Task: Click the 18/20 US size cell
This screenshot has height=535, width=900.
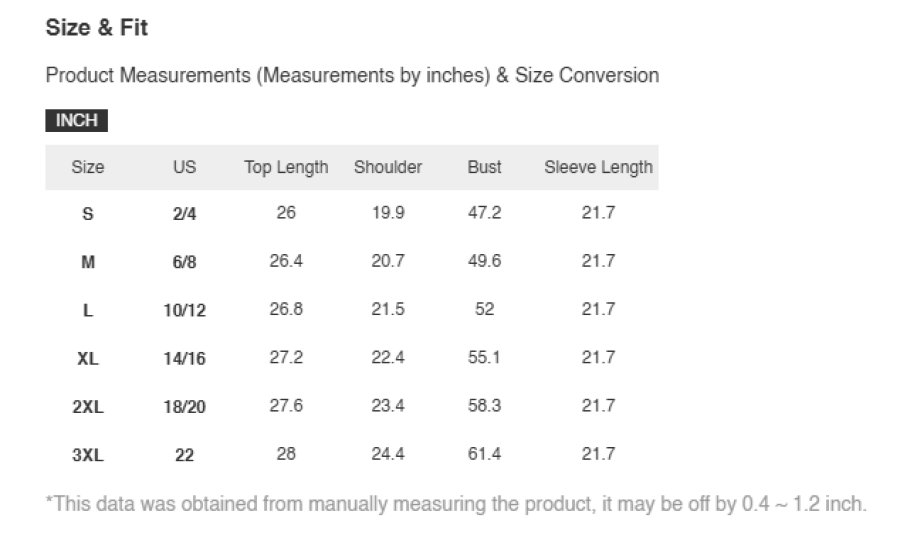Action: click(184, 407)
